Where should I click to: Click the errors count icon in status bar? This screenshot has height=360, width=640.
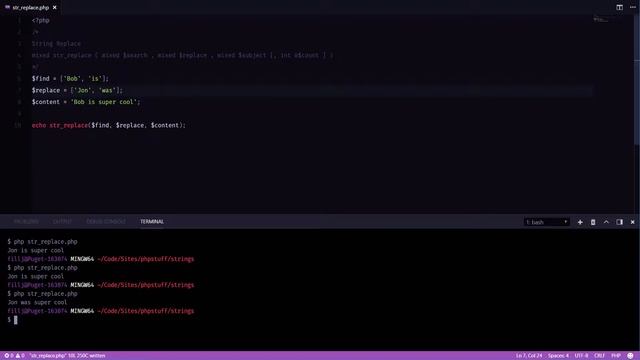pos(9,356)
